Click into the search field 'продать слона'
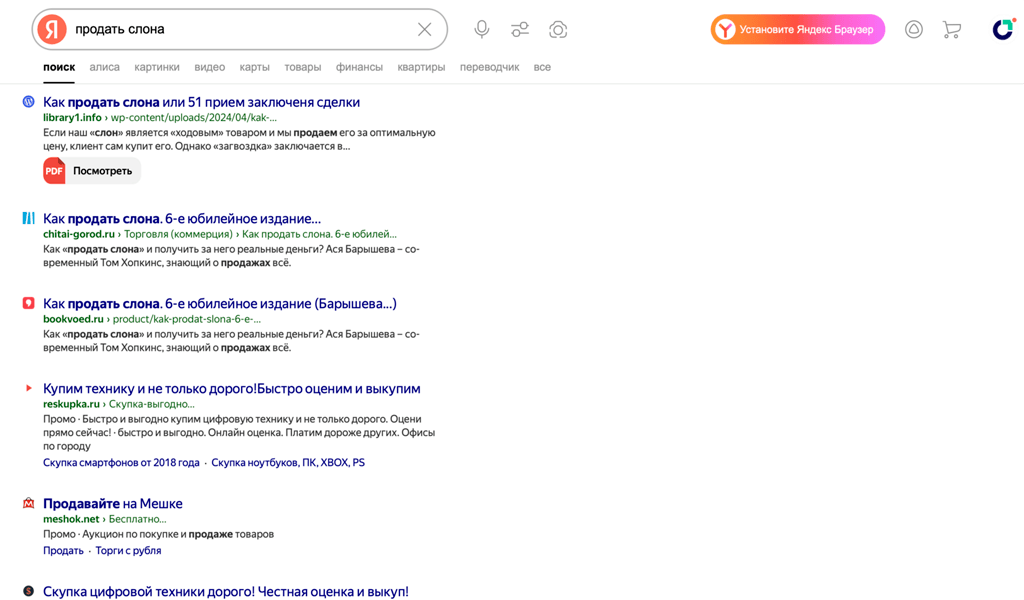 [x=242, y=29]
